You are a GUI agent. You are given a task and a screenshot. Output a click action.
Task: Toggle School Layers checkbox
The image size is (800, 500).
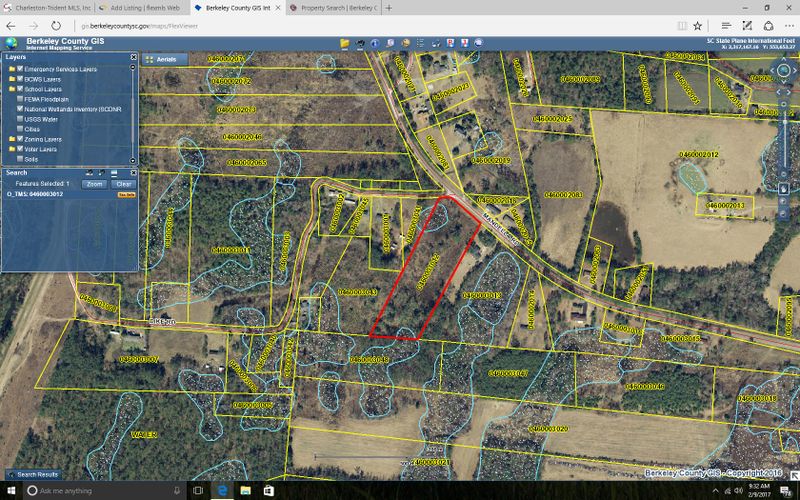(x=20, y=89)
